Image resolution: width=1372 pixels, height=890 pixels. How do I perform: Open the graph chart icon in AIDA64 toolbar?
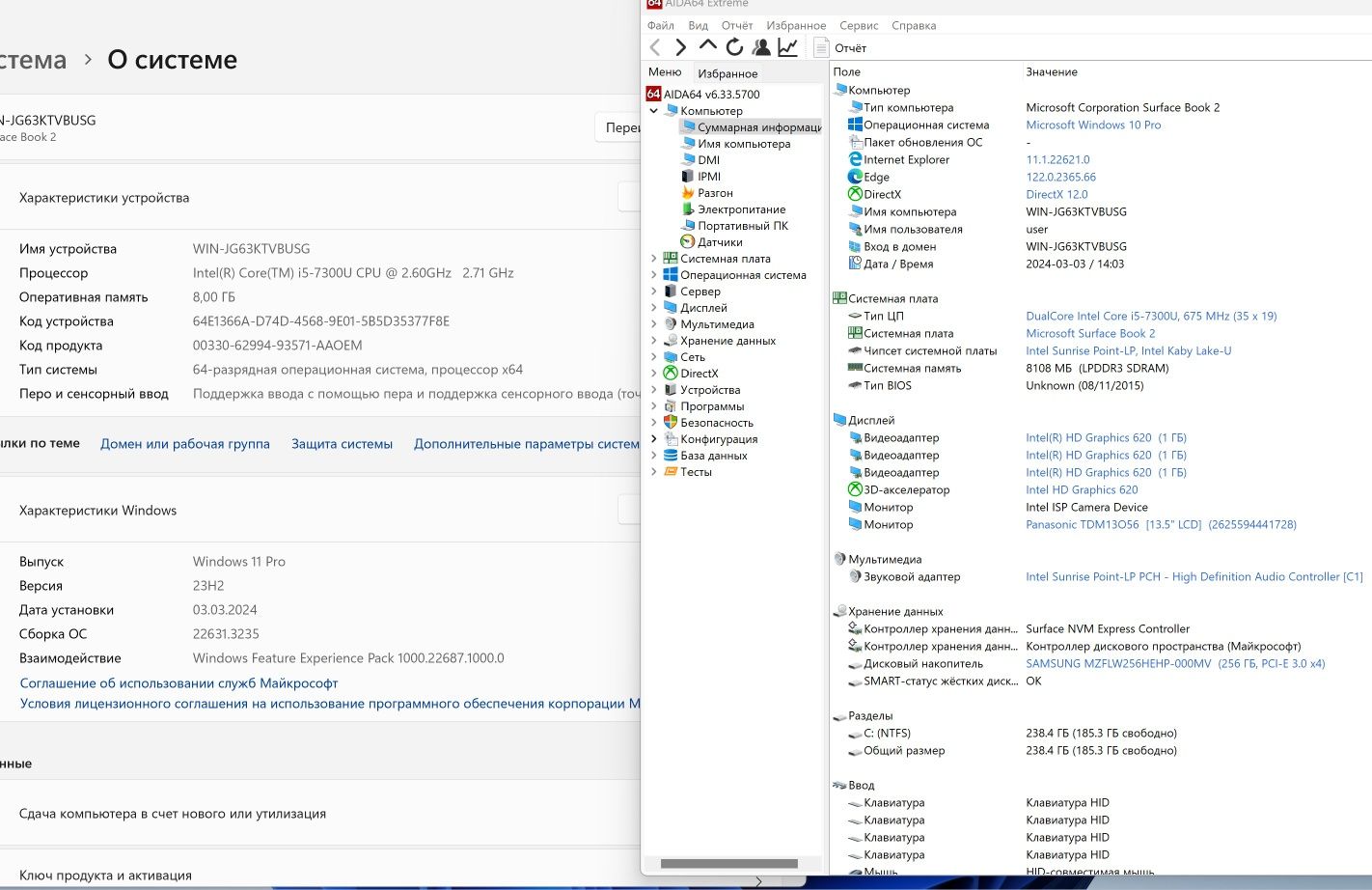click(x=788, y=47)
